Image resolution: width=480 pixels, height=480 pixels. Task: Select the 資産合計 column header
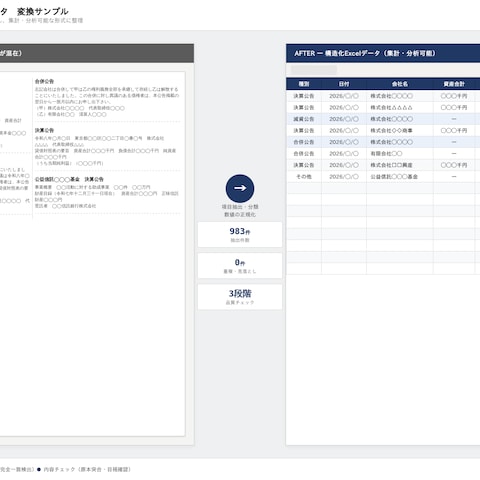pyautogui.click(x=454, y=84)
